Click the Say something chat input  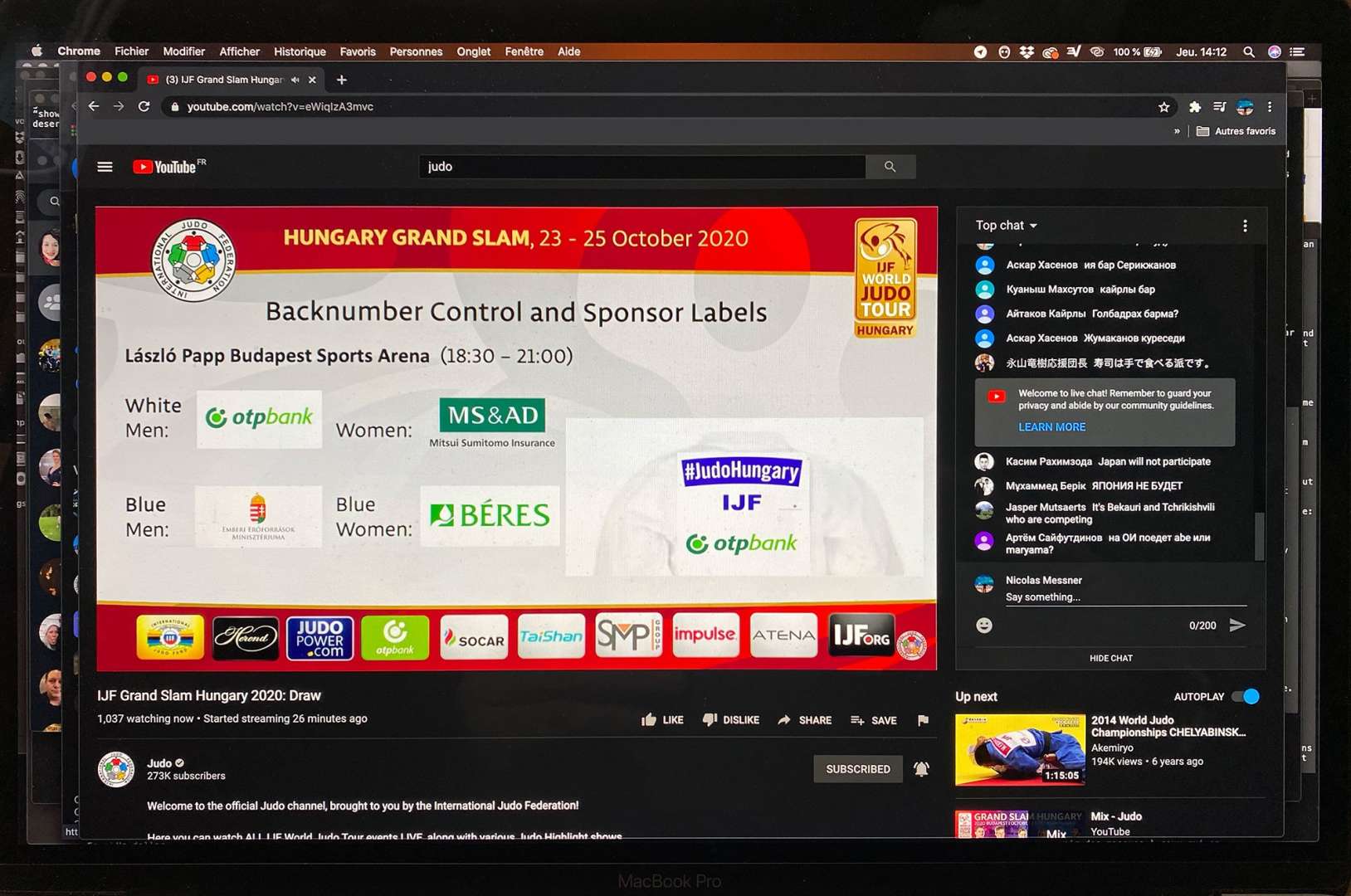point(1125,597)
